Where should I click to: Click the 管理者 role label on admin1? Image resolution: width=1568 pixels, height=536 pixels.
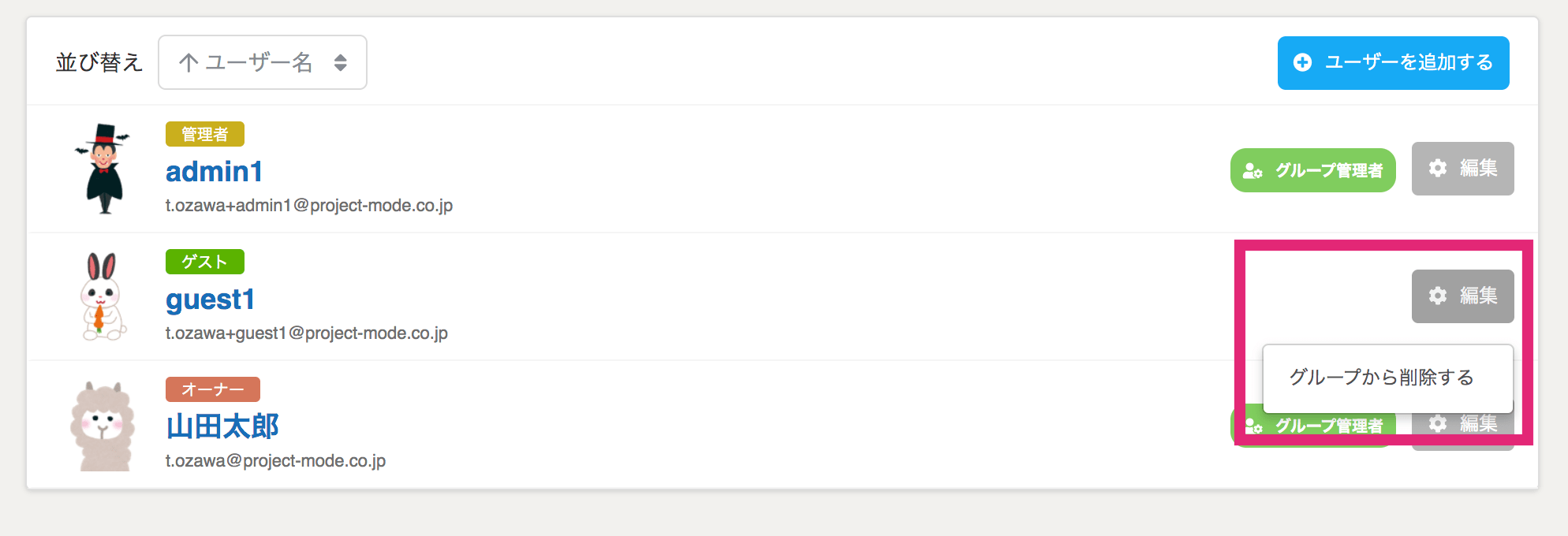point(205,134)
